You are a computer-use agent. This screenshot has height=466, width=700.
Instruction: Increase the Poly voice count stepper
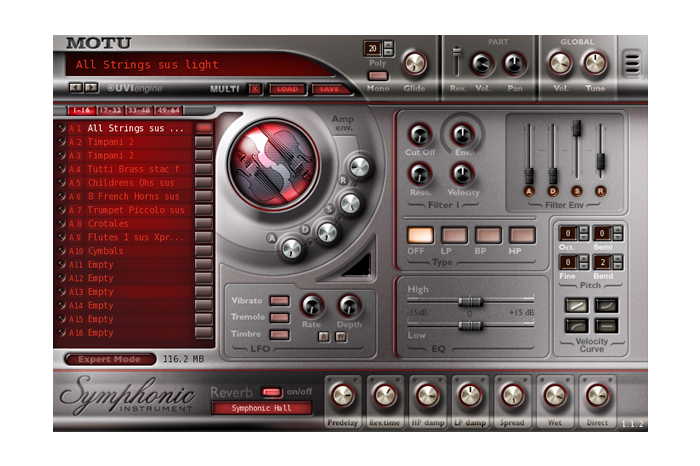coord(389,45)
